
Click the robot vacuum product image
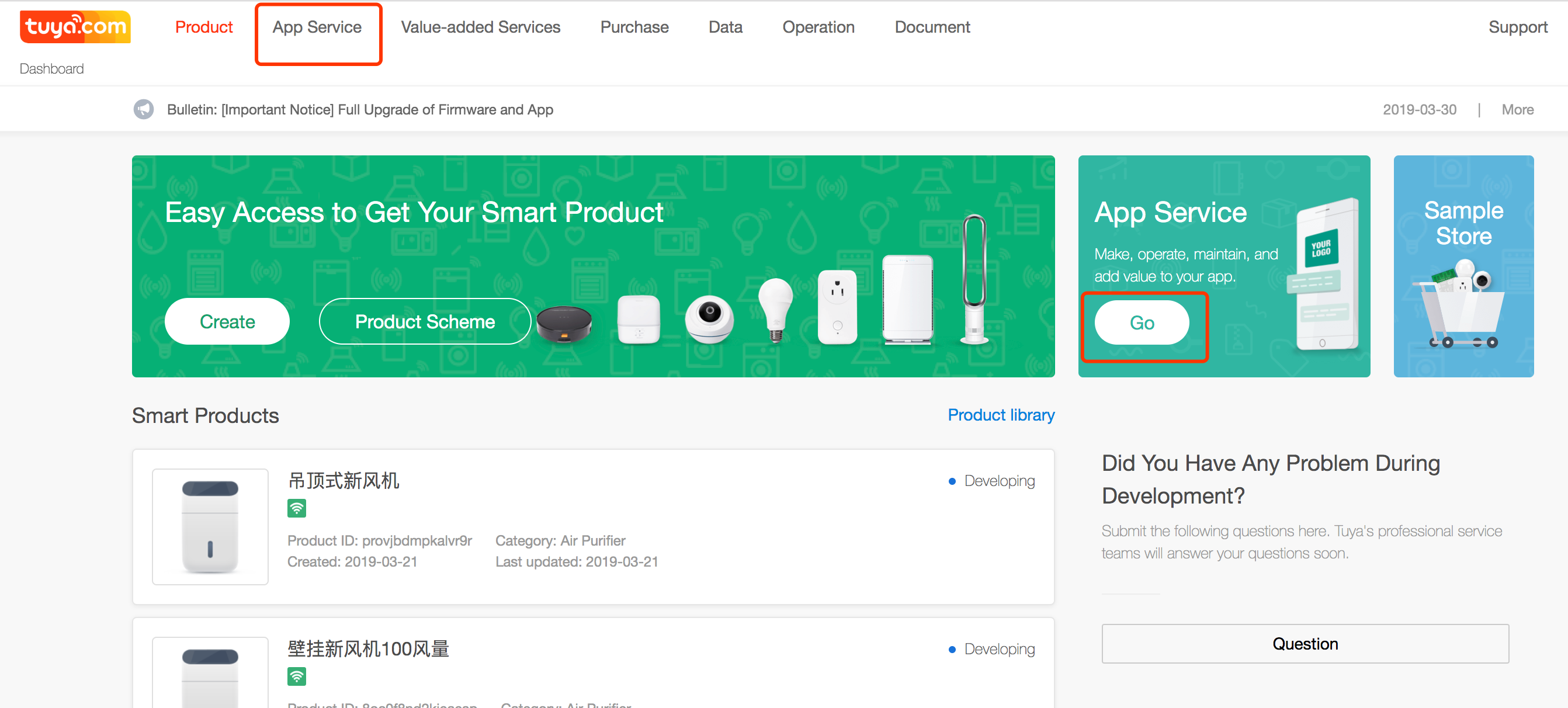[x=564, y=324]
